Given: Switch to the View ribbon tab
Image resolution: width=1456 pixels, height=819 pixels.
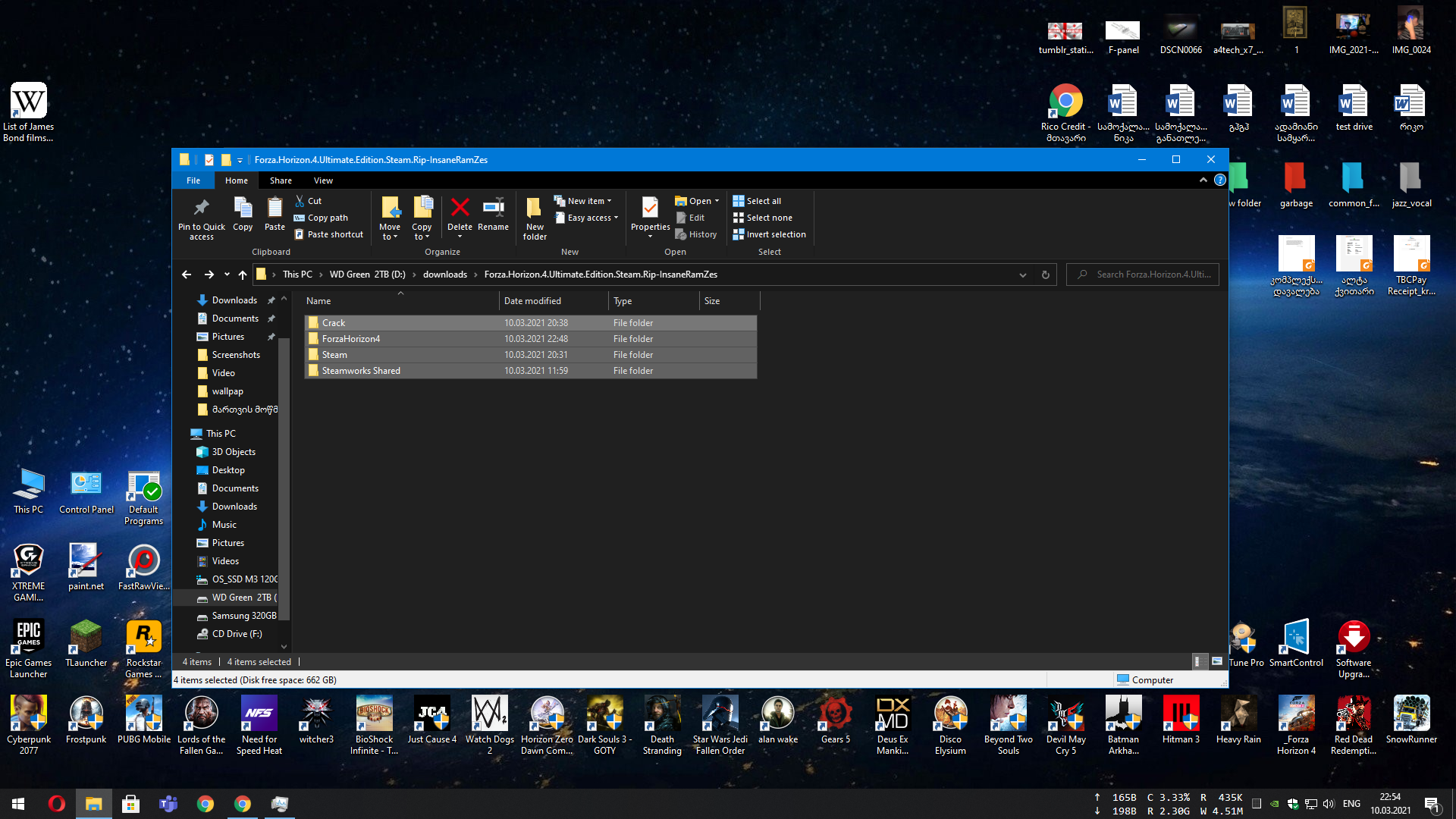Looking at the screenshot, I should (323, 180).
